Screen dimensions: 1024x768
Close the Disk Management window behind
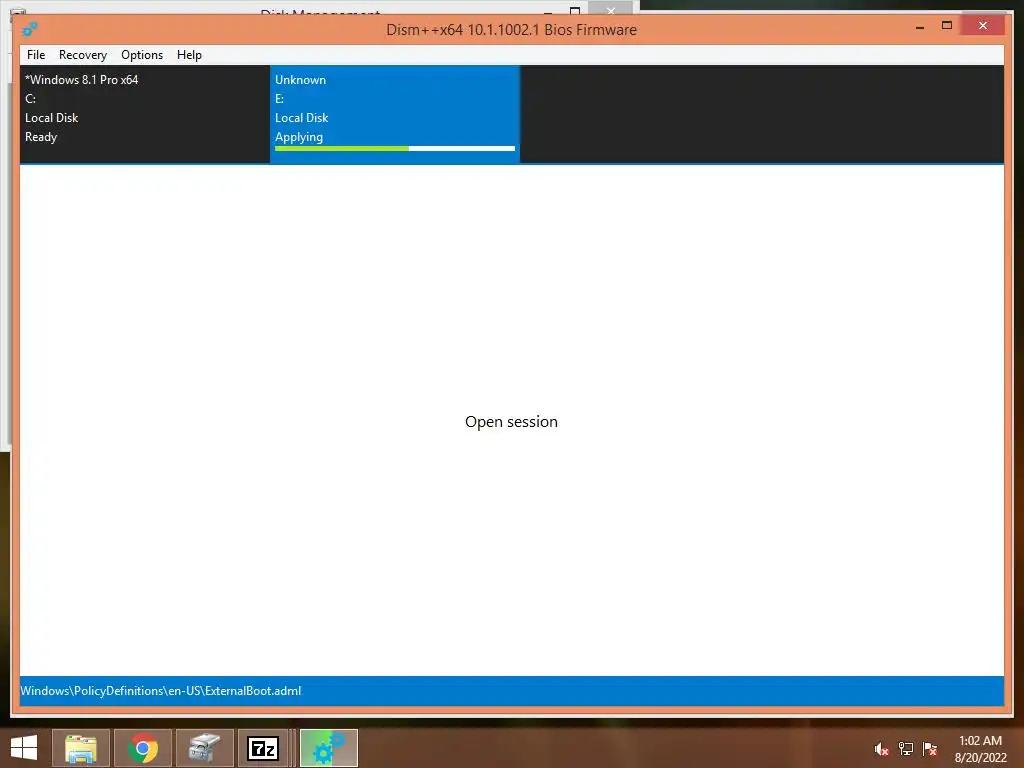(610, 9)
